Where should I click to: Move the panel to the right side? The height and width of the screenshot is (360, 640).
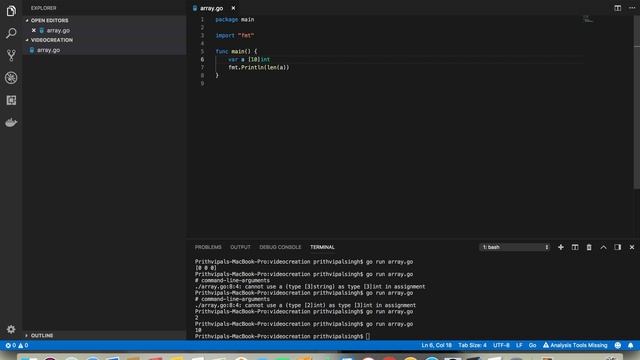tap(618, 247)
